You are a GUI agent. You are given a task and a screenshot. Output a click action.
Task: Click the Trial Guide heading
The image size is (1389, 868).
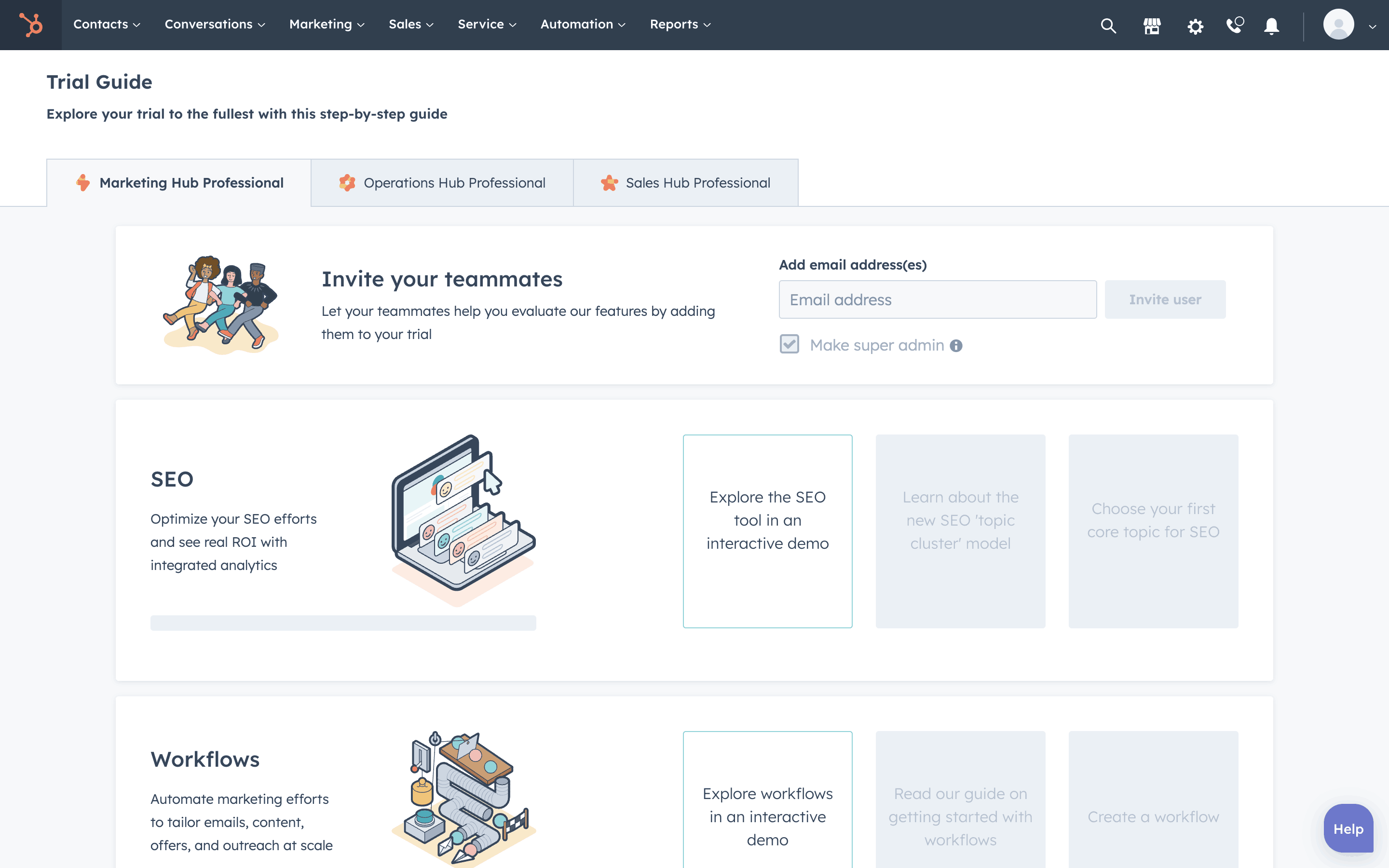pyautogui.click(x=99, y=82)
